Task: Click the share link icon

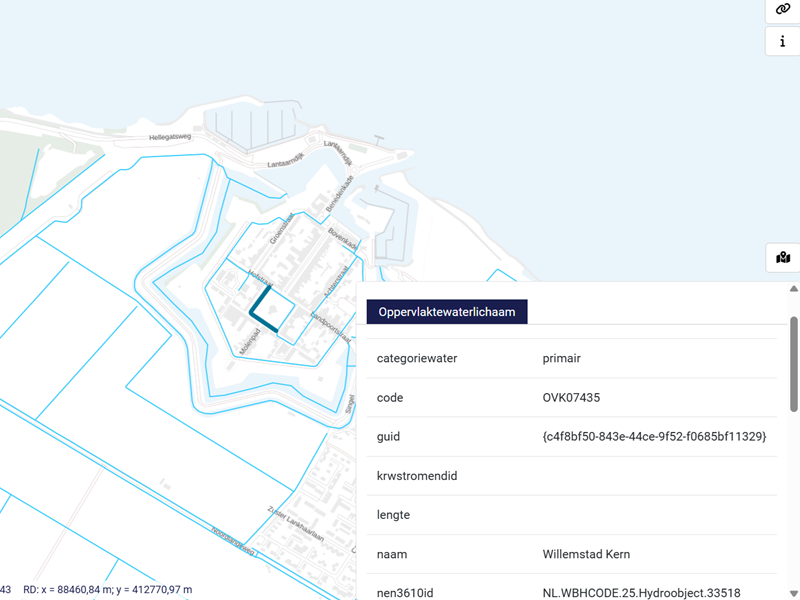Action: point(783,9)
